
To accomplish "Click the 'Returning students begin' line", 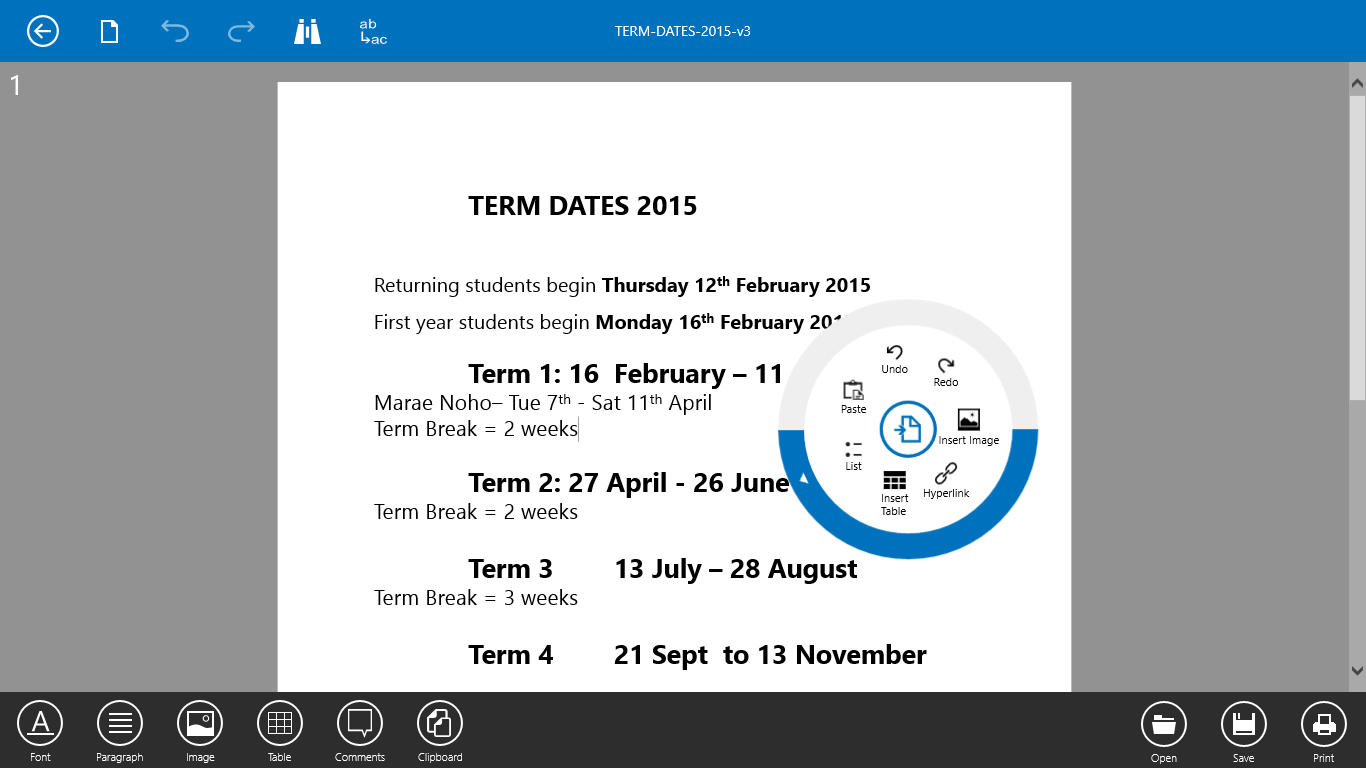I will (622, 285).
